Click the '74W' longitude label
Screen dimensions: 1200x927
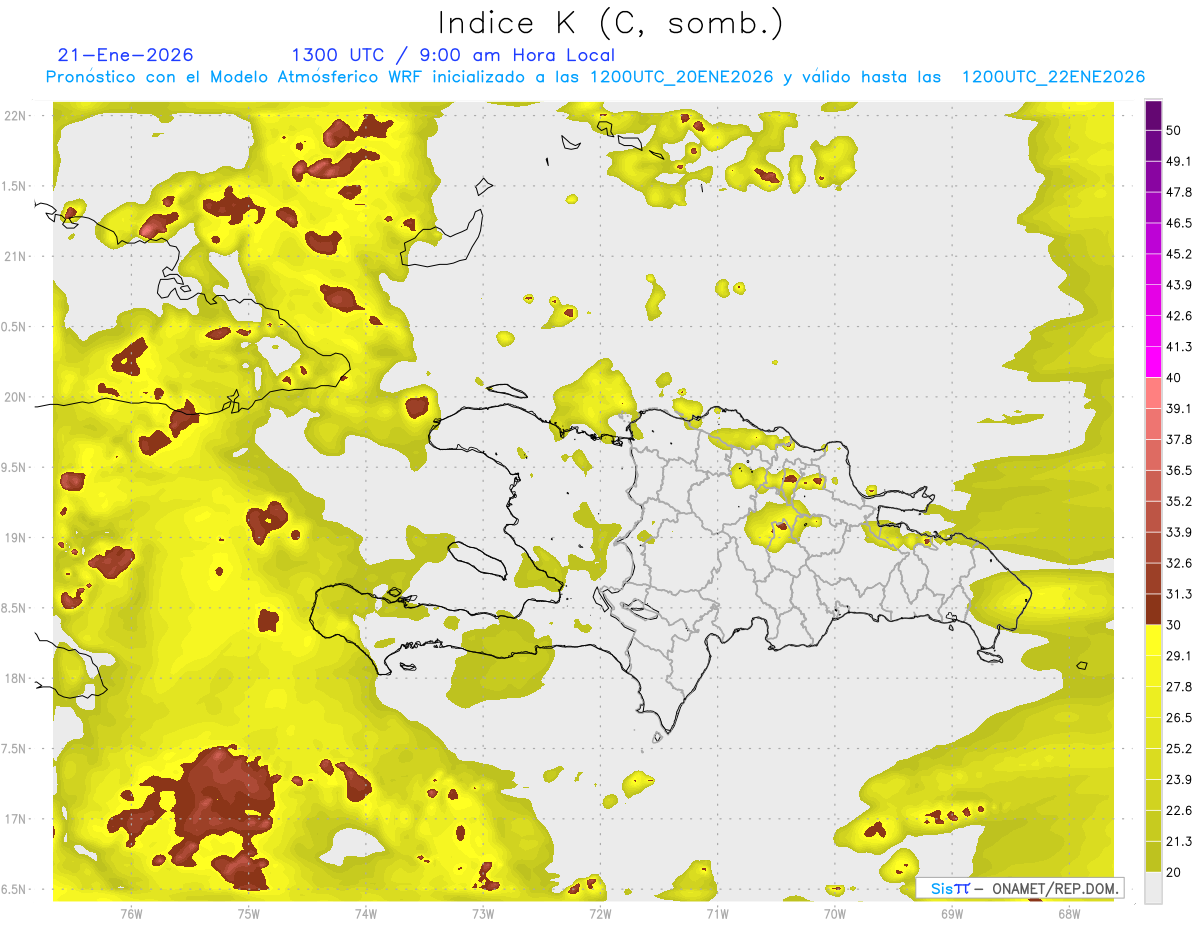(365, 913)
